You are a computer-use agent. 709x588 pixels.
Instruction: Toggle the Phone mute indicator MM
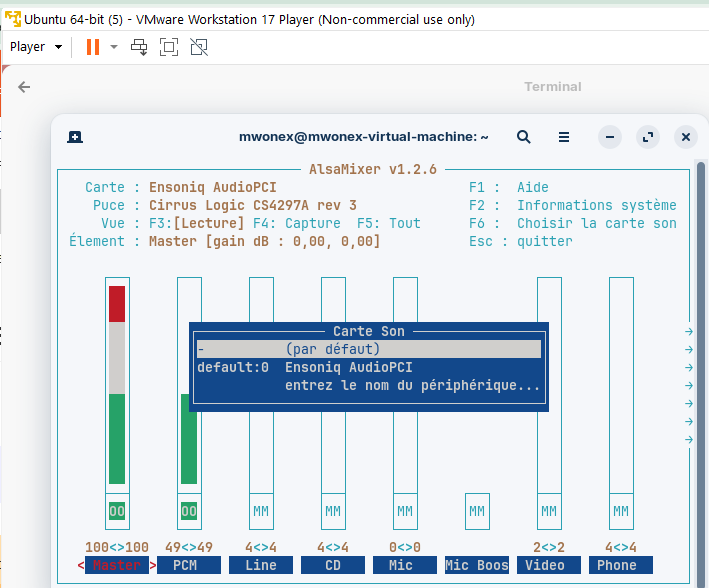[x=621, y=511]
